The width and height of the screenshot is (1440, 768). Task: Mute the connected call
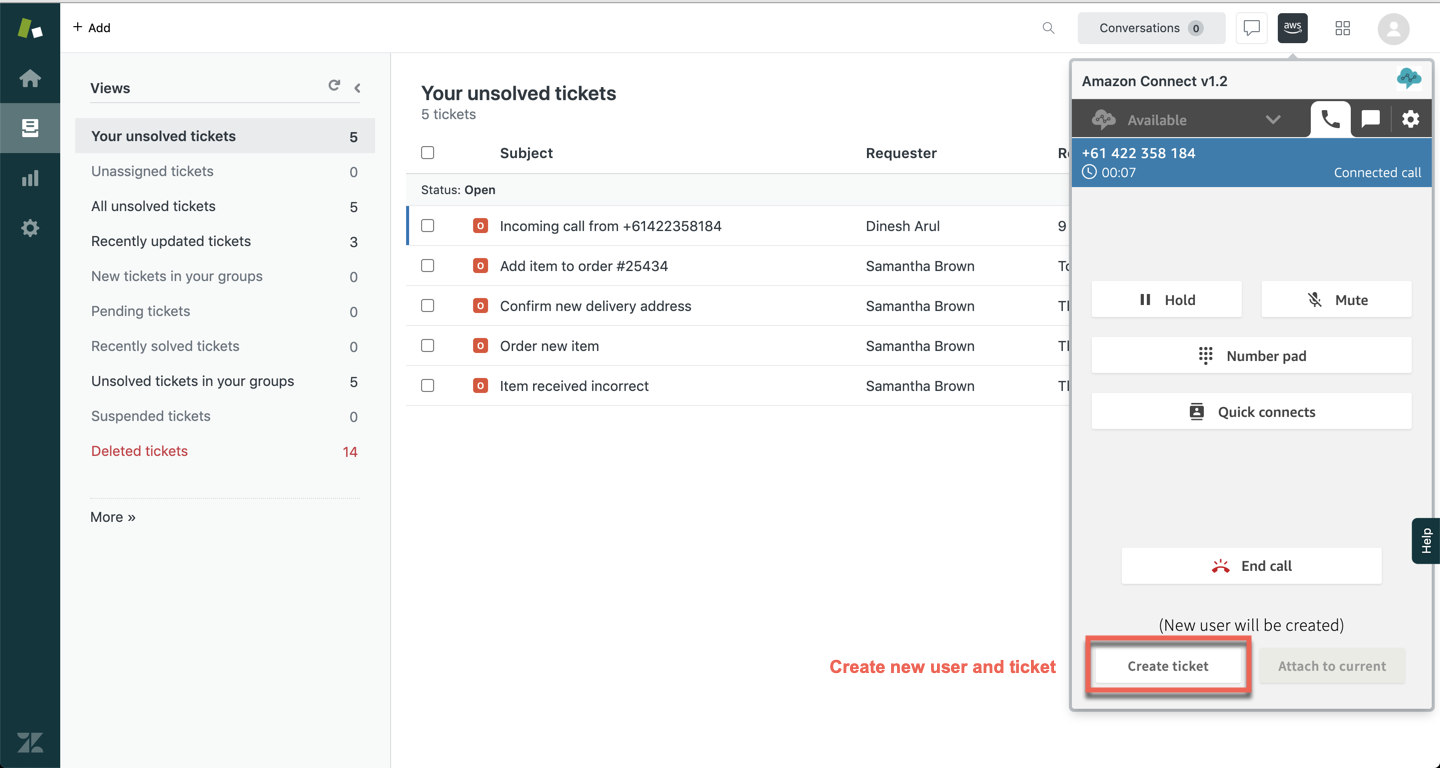(1336, 300)
